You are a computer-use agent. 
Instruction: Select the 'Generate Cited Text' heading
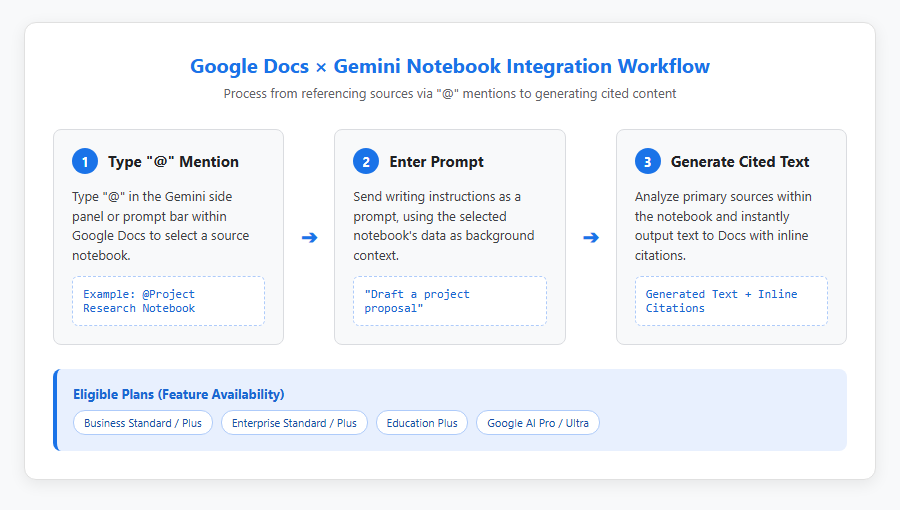coord(740,162)
